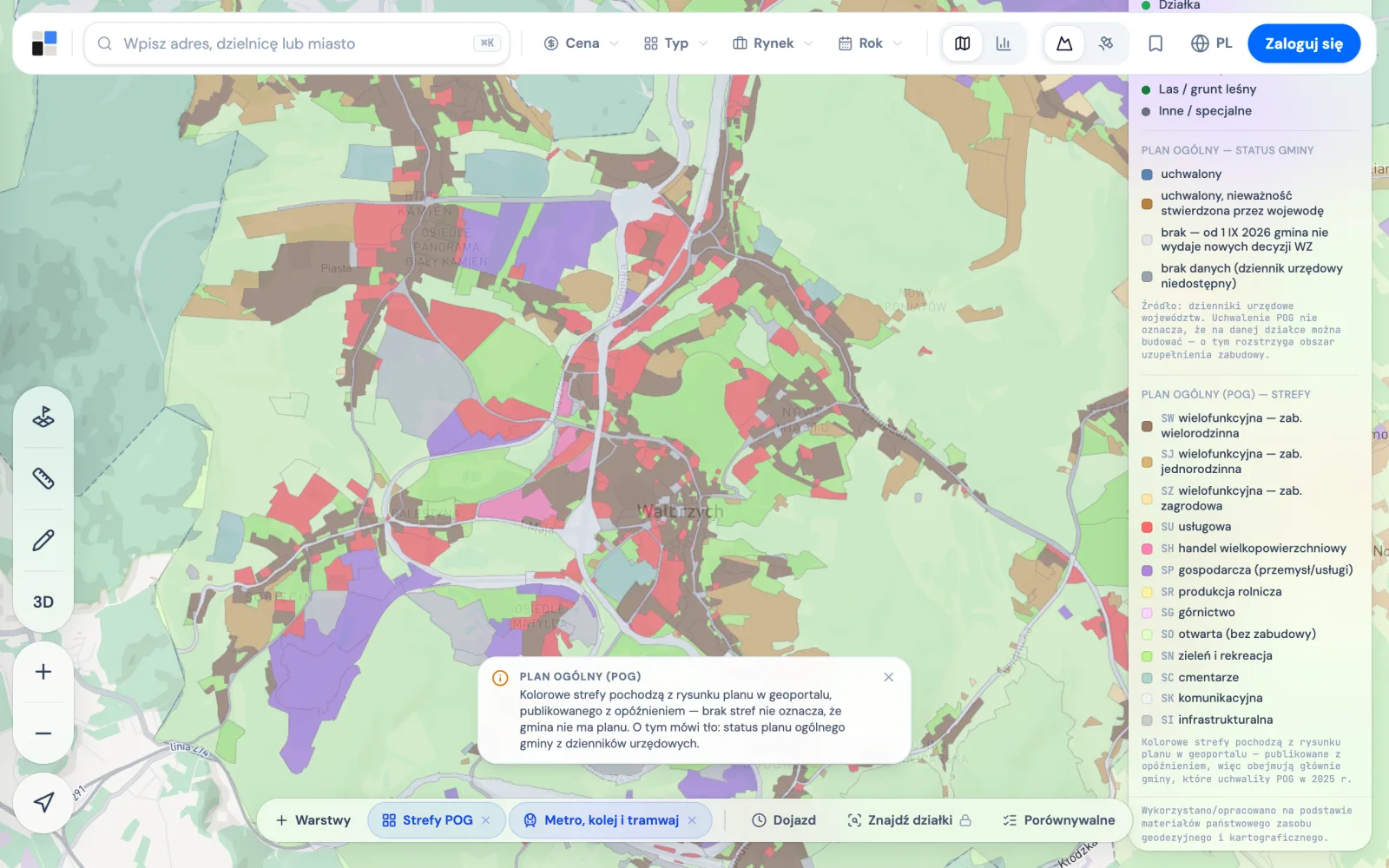Click Las / grunt leśny legend entry
Screen dimensions: 1389x868
1199,89
